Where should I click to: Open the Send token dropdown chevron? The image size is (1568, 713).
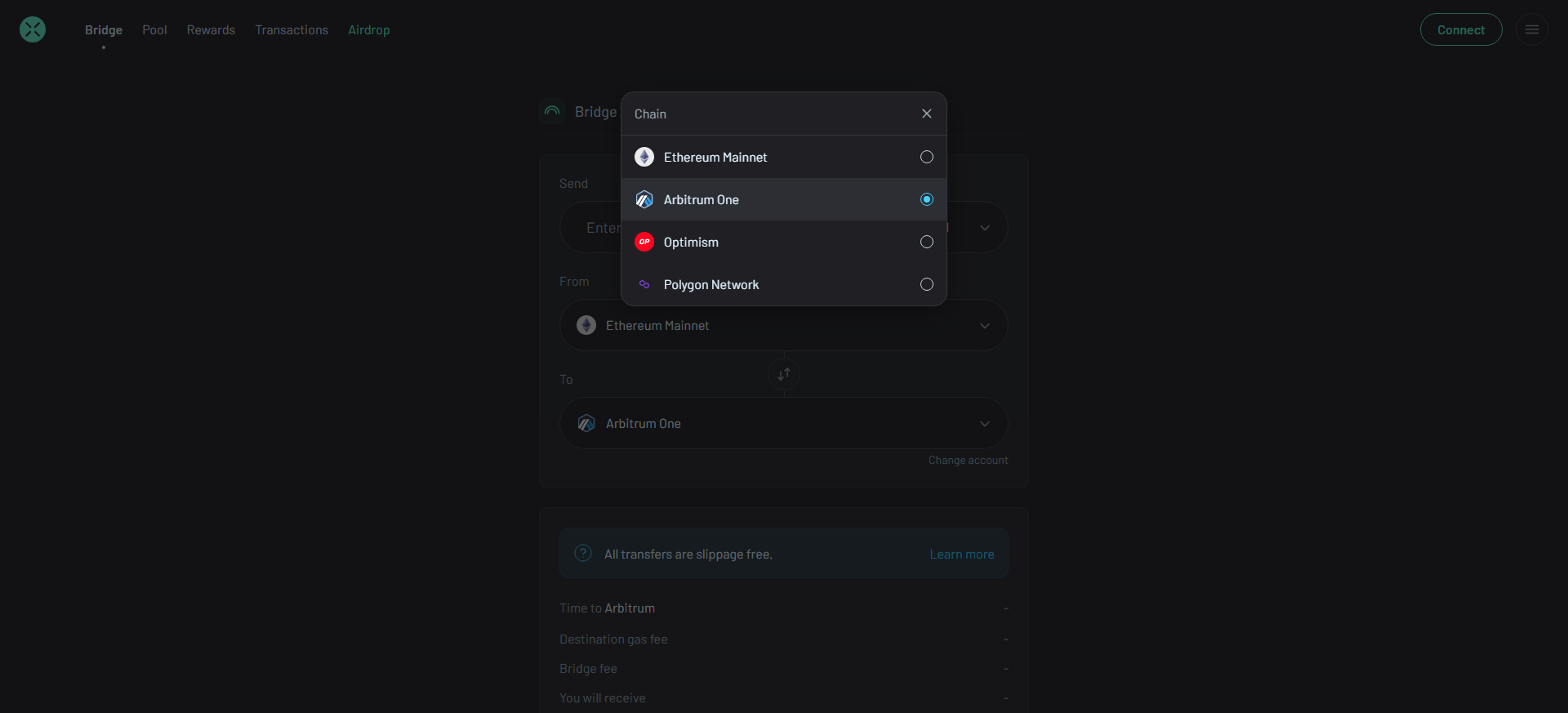click(x=984, y=228)
